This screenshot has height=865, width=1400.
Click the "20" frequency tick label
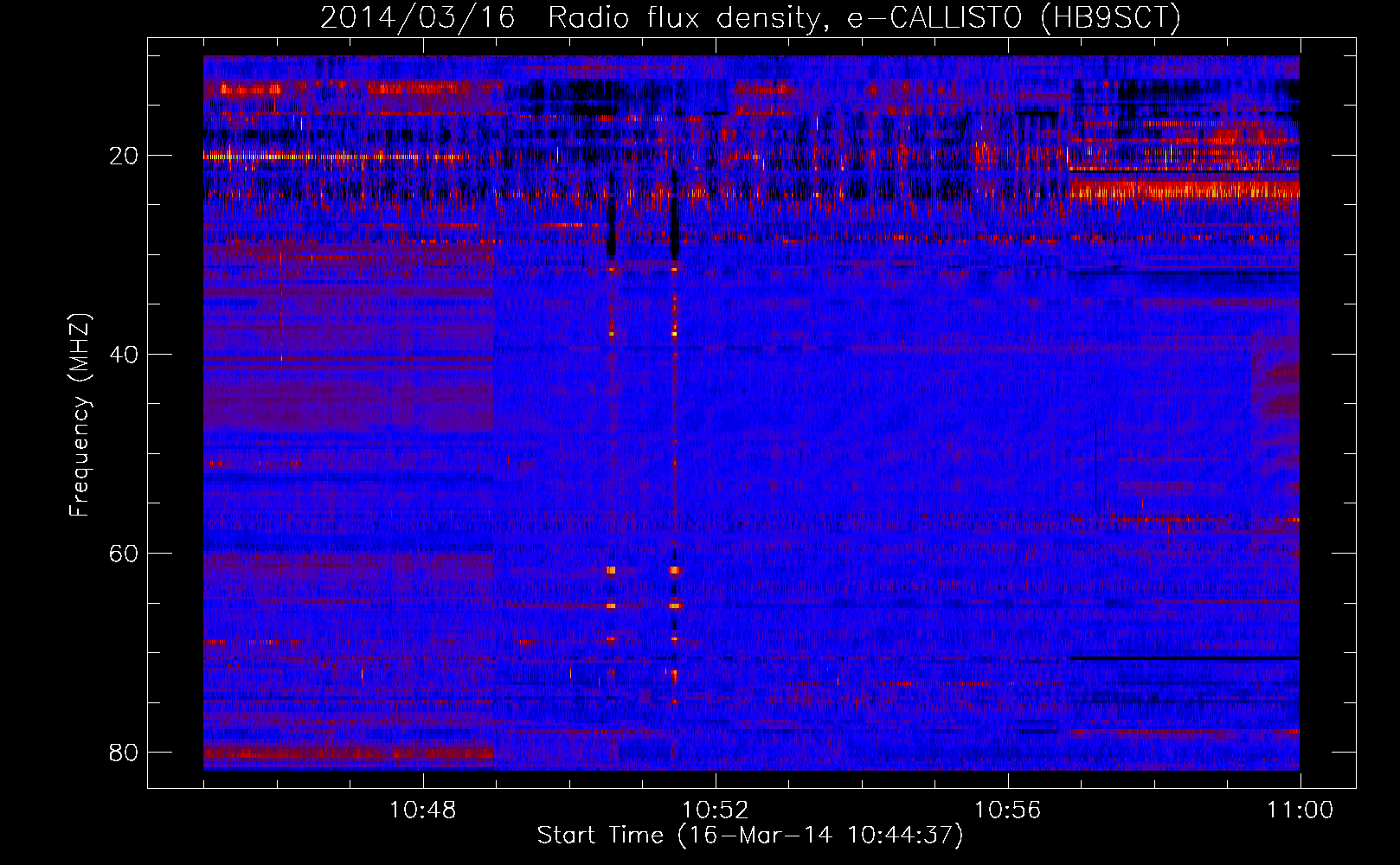click(124, 156)
